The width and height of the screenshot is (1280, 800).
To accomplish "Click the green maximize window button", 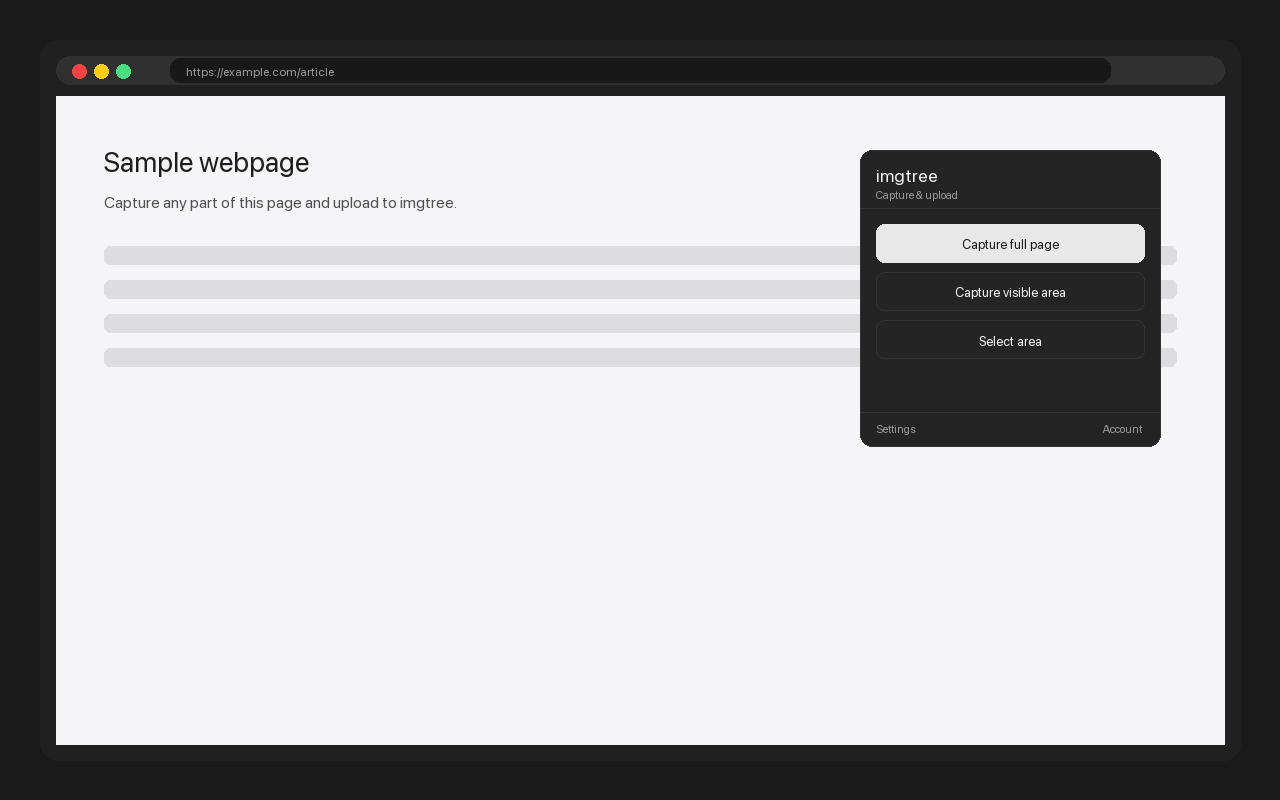I will point(123,71).
